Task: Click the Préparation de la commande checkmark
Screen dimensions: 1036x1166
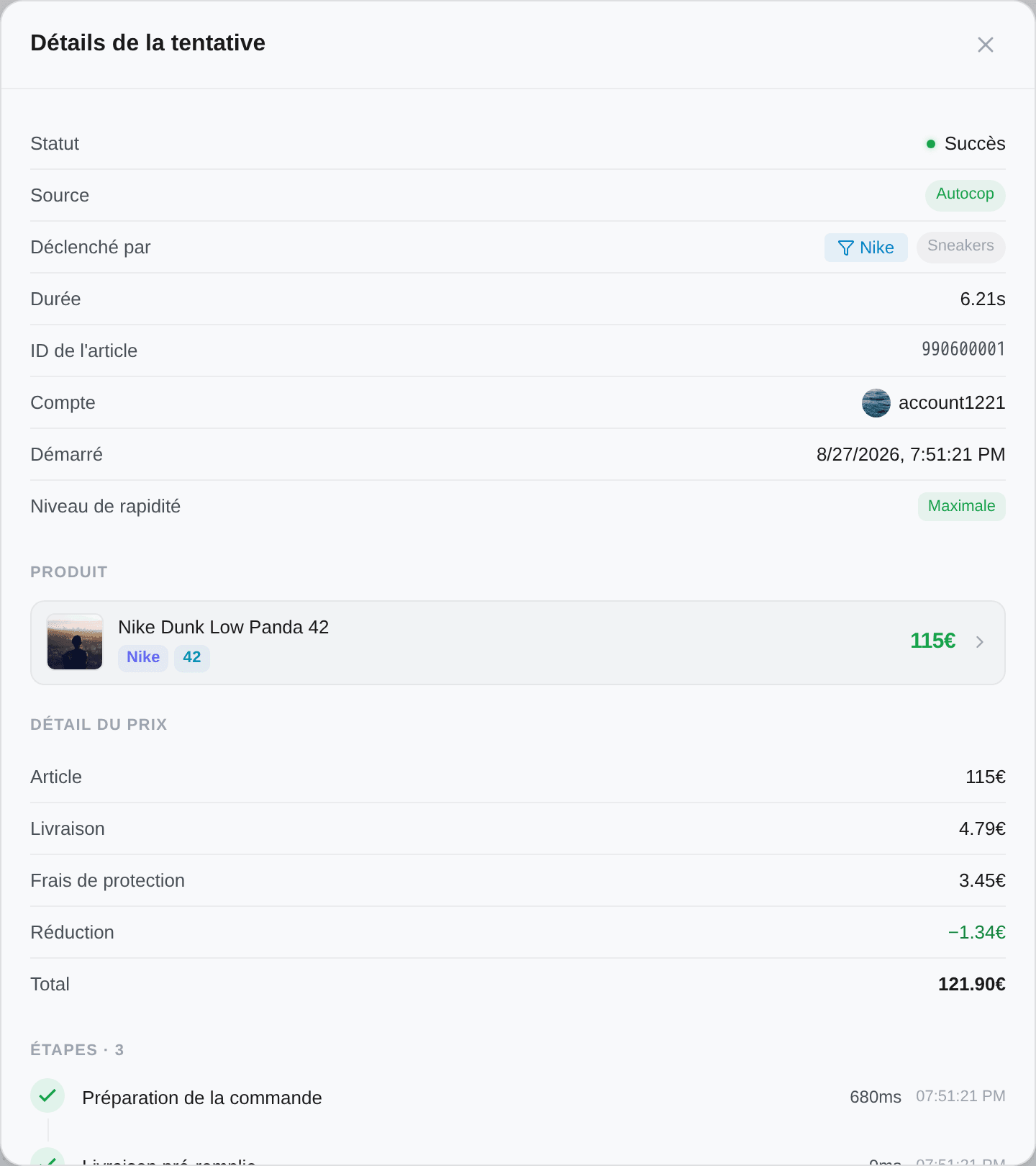Action: [47, 1095]
